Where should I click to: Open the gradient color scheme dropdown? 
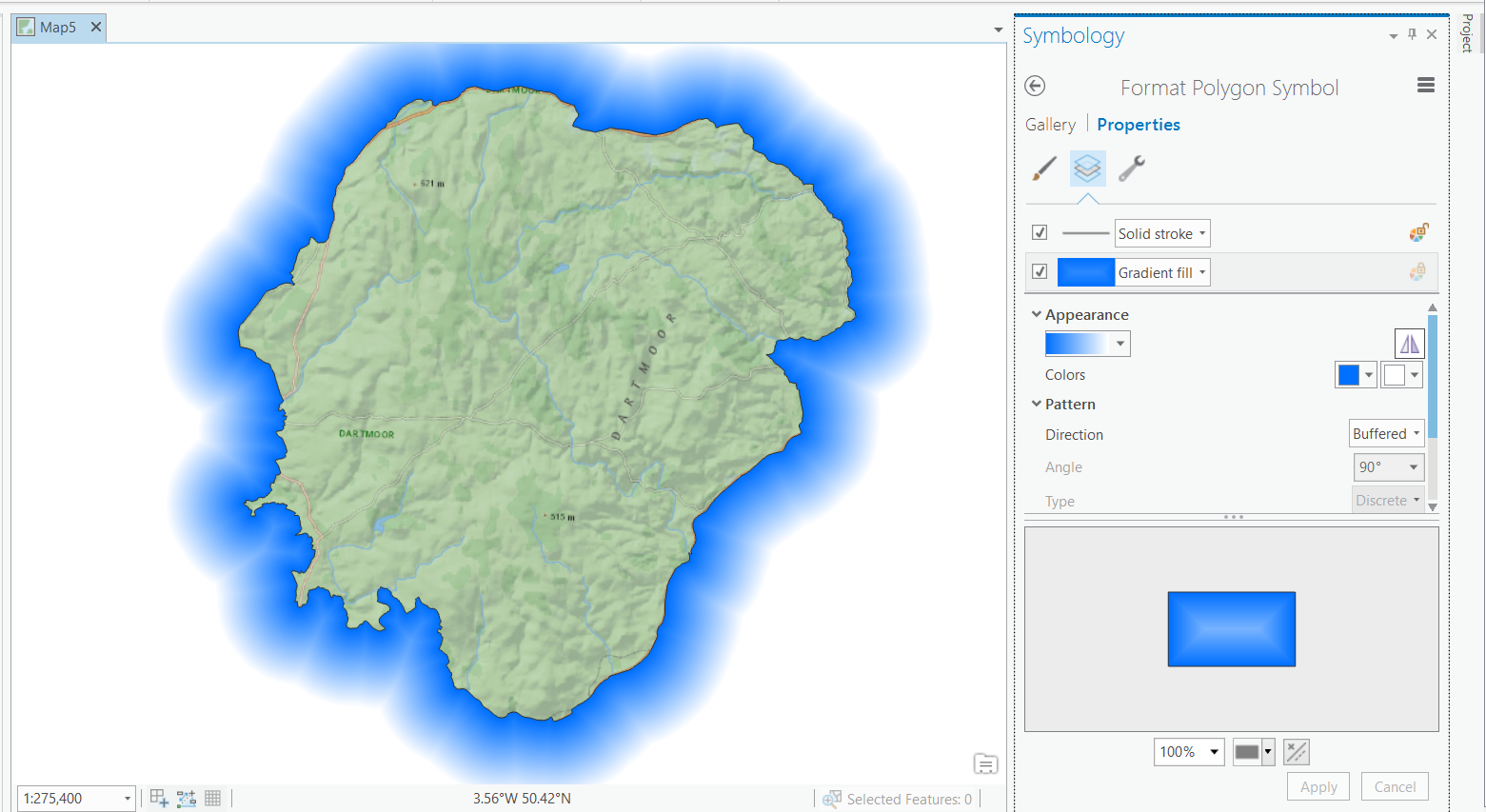click(x=1087, y=344)
